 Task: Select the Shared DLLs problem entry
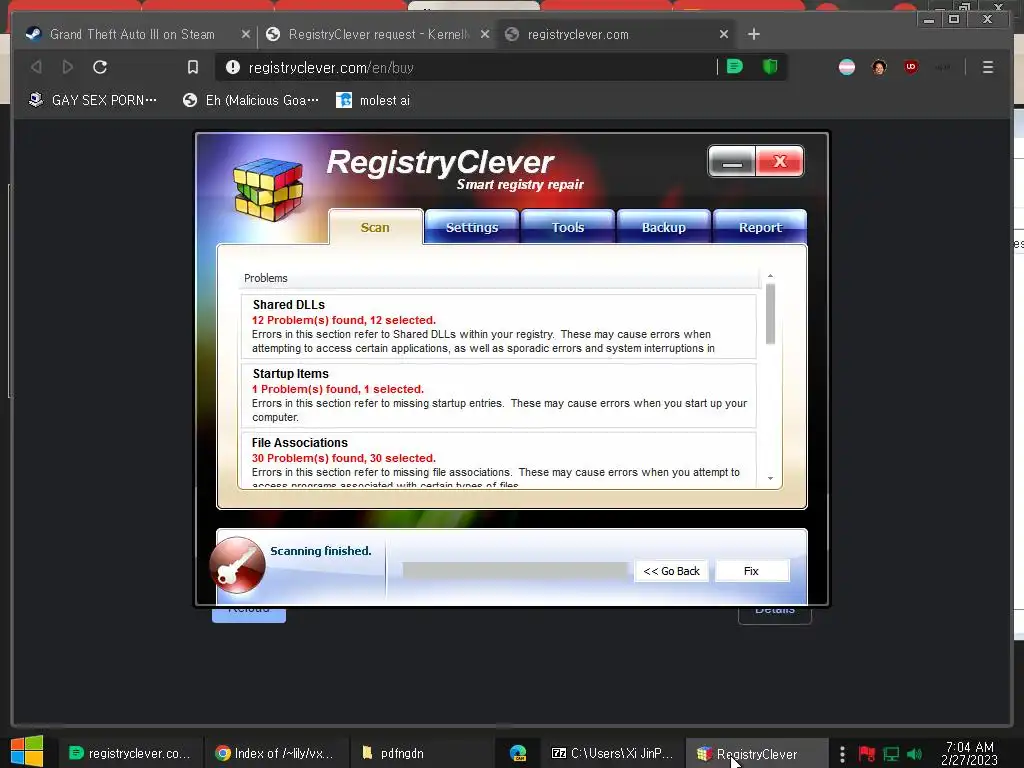point(499,327)
